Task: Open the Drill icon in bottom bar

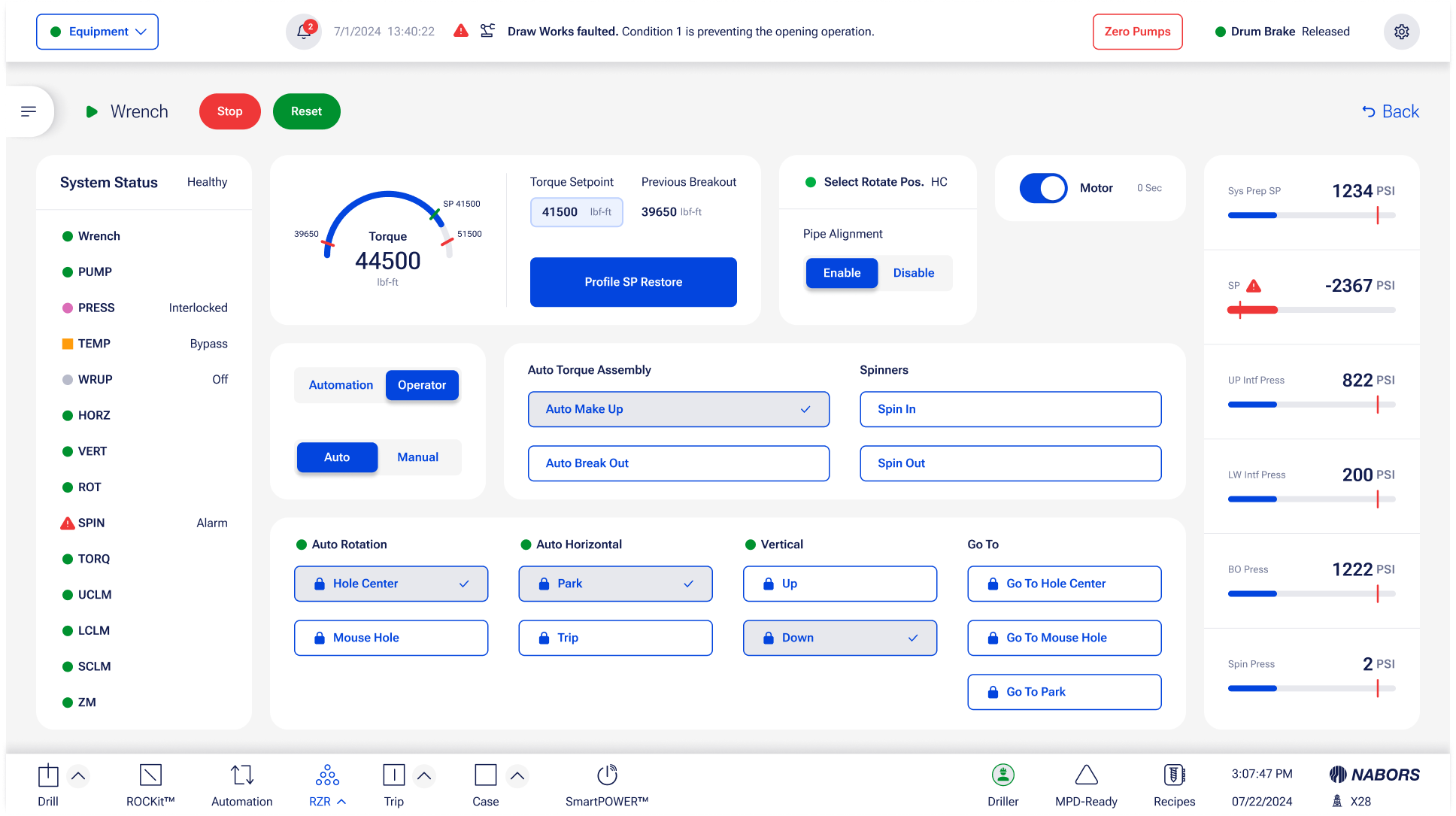Action: click(48, 775)
